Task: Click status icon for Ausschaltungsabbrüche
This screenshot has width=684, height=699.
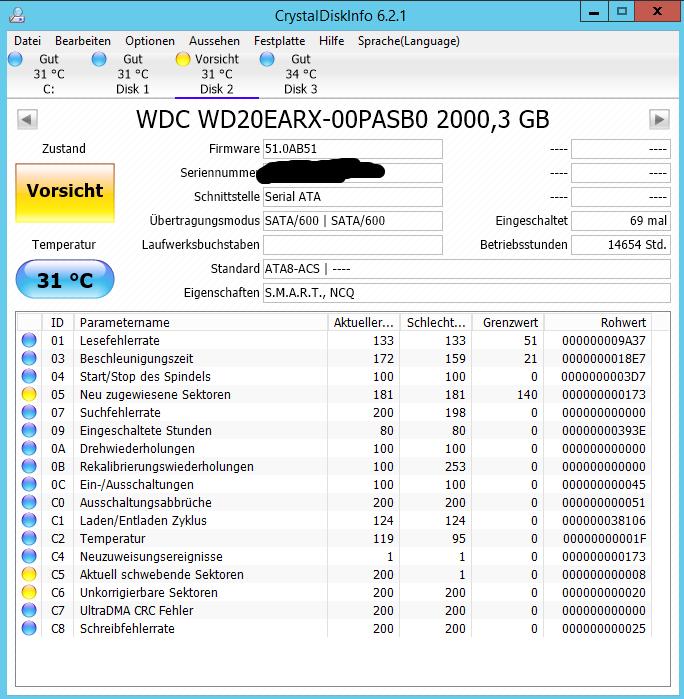Action: click(29, 502)
